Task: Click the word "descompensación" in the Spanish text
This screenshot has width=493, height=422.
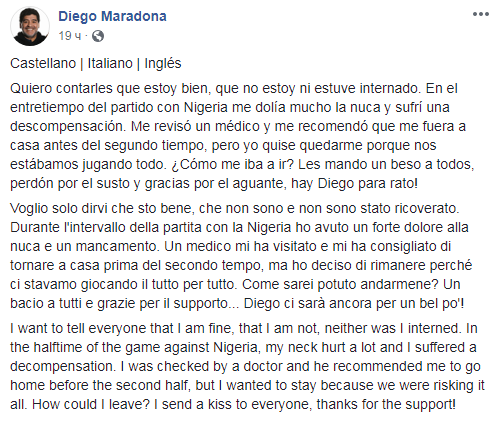Action: click(68, 126)
